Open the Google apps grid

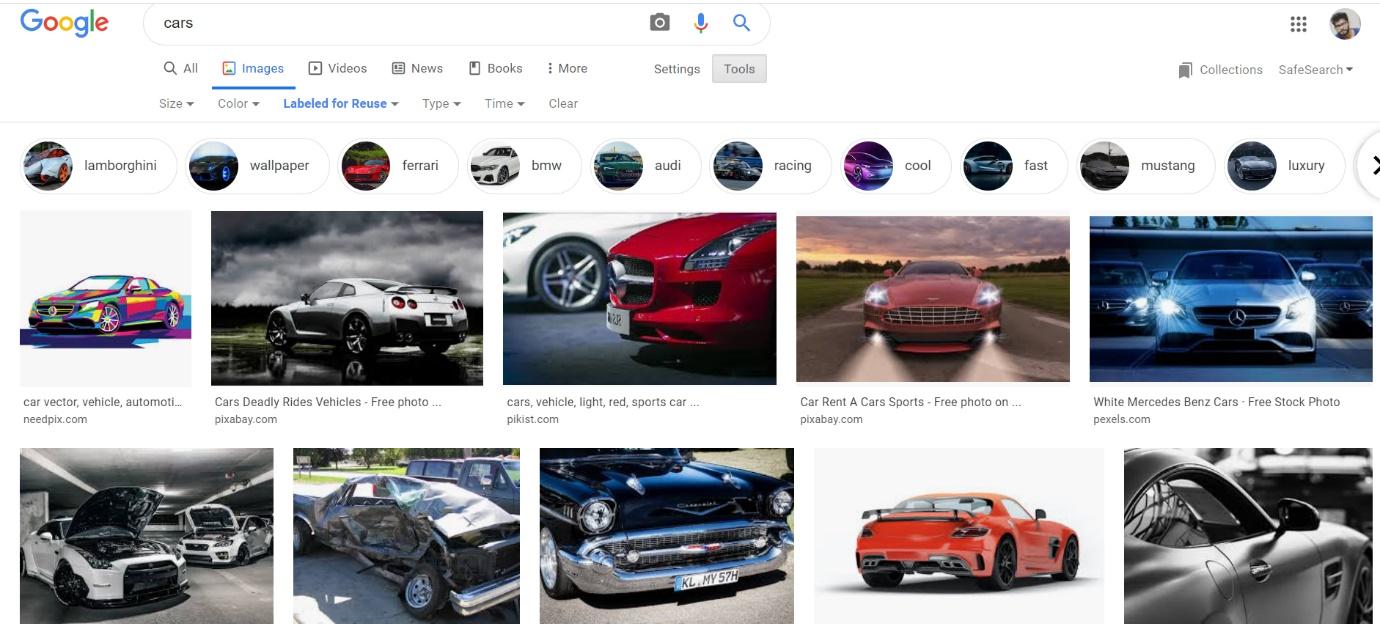pos(1298,24)
